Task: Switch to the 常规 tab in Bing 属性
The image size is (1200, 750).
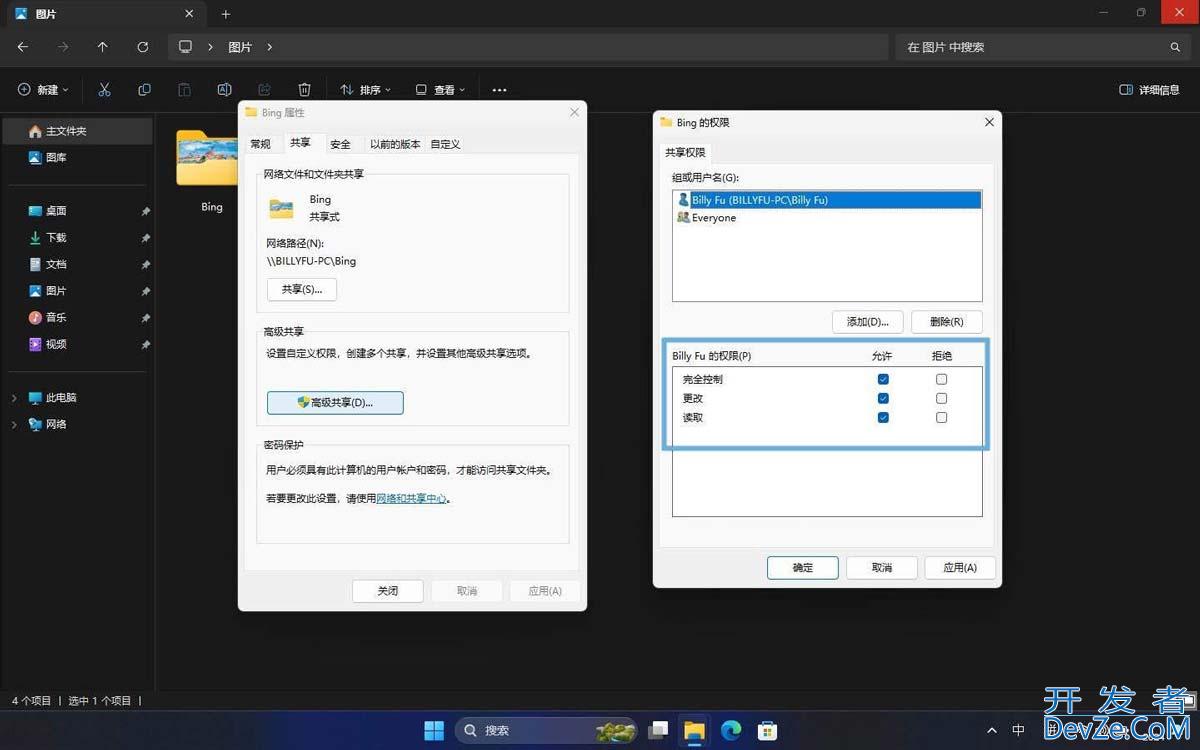Action: coord(261,144)
